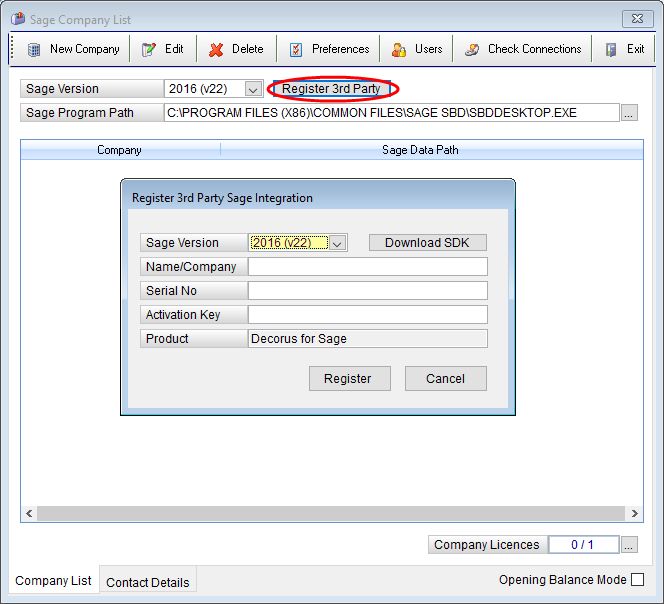This screenshot has width=664, height=604.
Task: Click the scrollbar left arrow
Action: point(29,513)
